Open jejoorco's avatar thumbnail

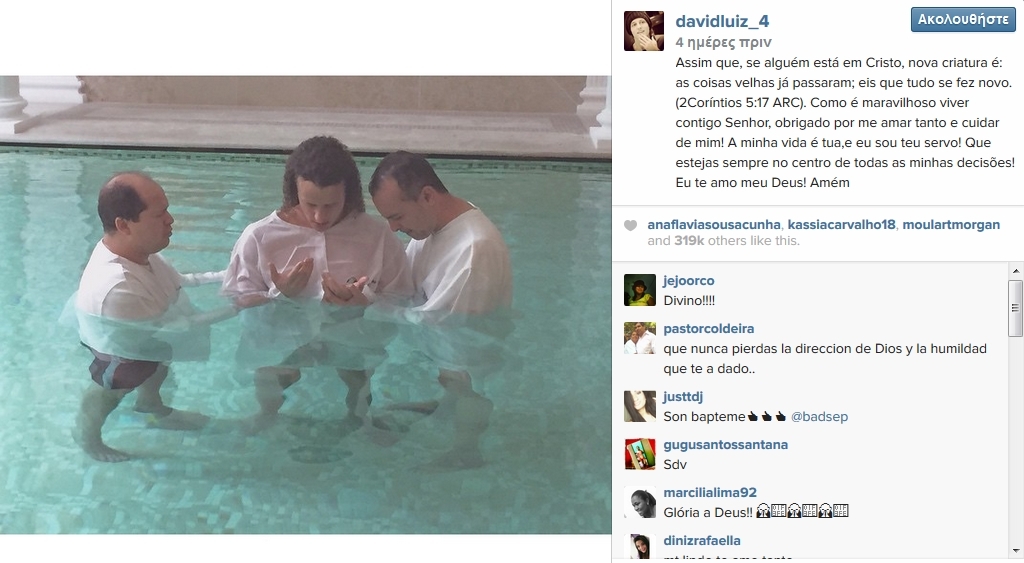pyautogui.click(x=640, y=290)
